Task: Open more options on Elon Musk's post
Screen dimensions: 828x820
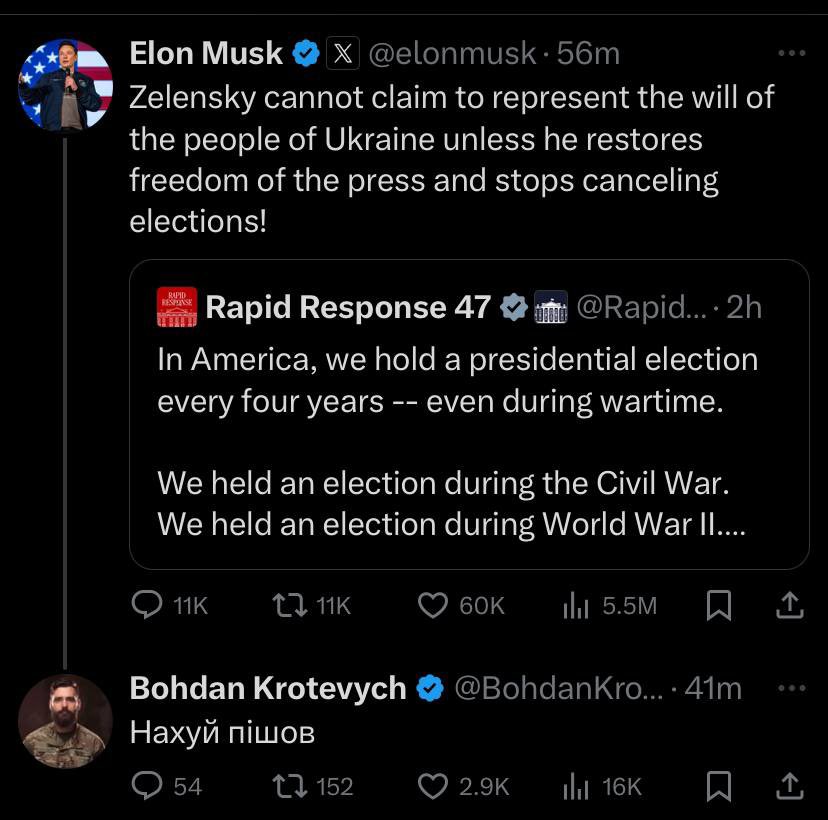Action: pyautogui.click(x=792, y=53)
